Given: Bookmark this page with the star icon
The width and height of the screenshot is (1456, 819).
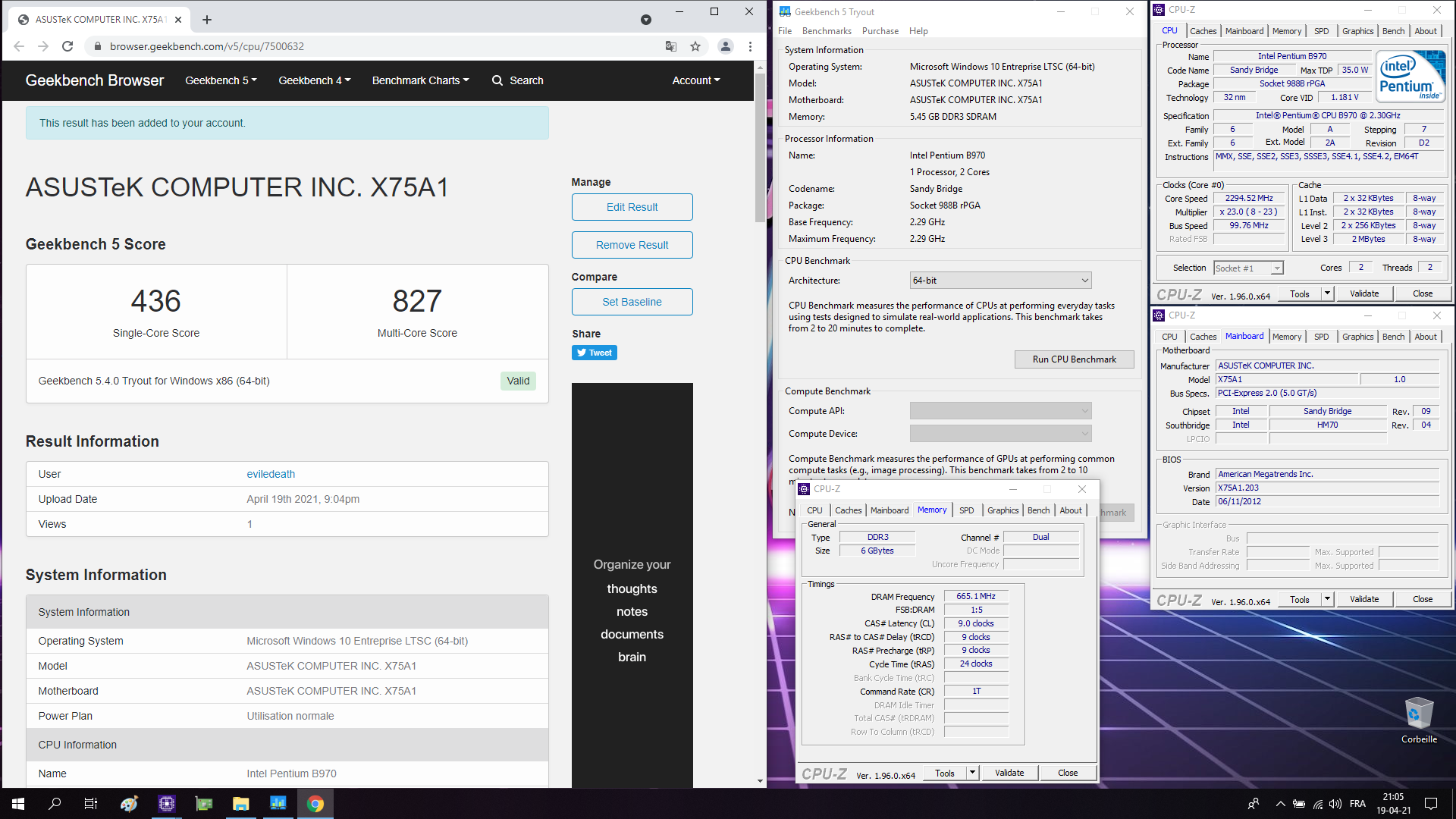Looking at the screenshot, I should click(695, 46).
